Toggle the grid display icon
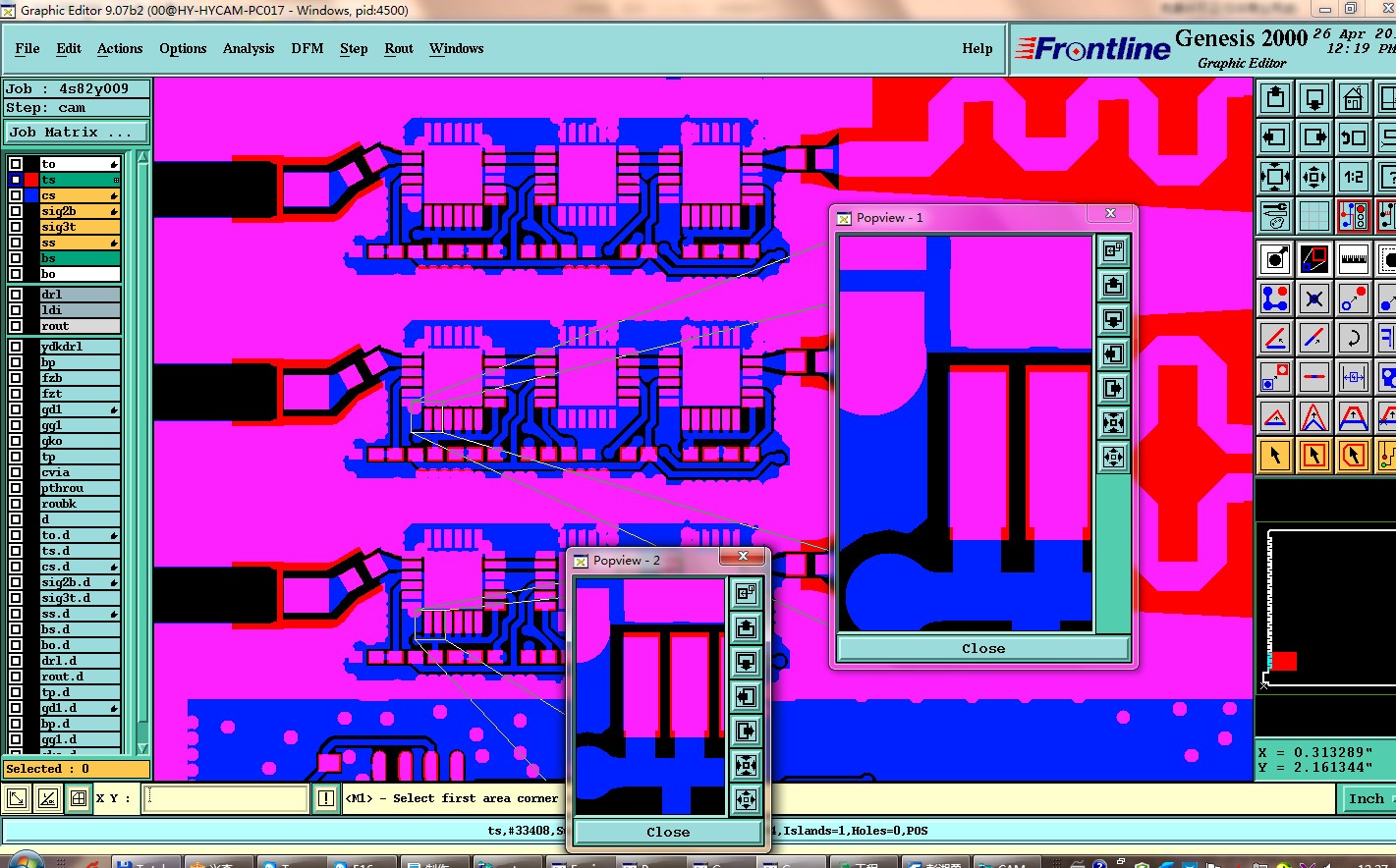The width and height of the screenshot is (1396, 868). pos(1314,215)
